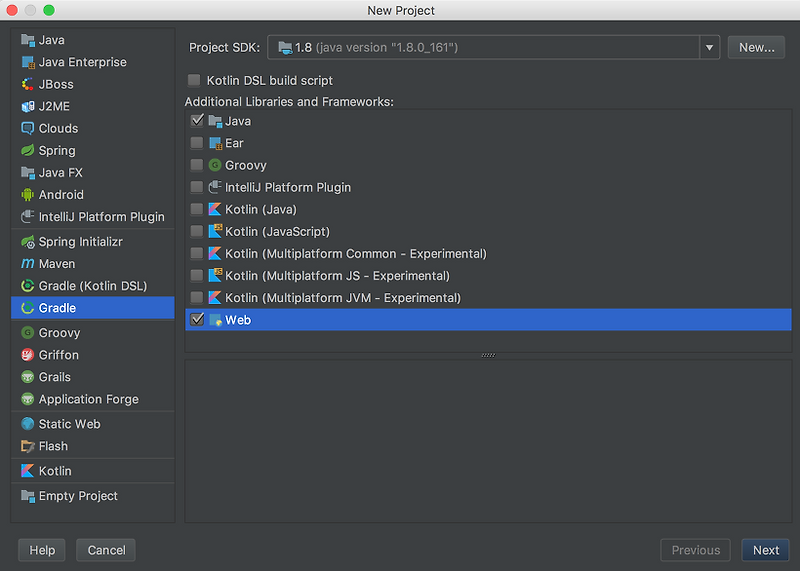The image size is (800, 571).
Task: Click the Kotlin logo icon in sidebar
Action: pyautogui.click(x=28, y=470)
